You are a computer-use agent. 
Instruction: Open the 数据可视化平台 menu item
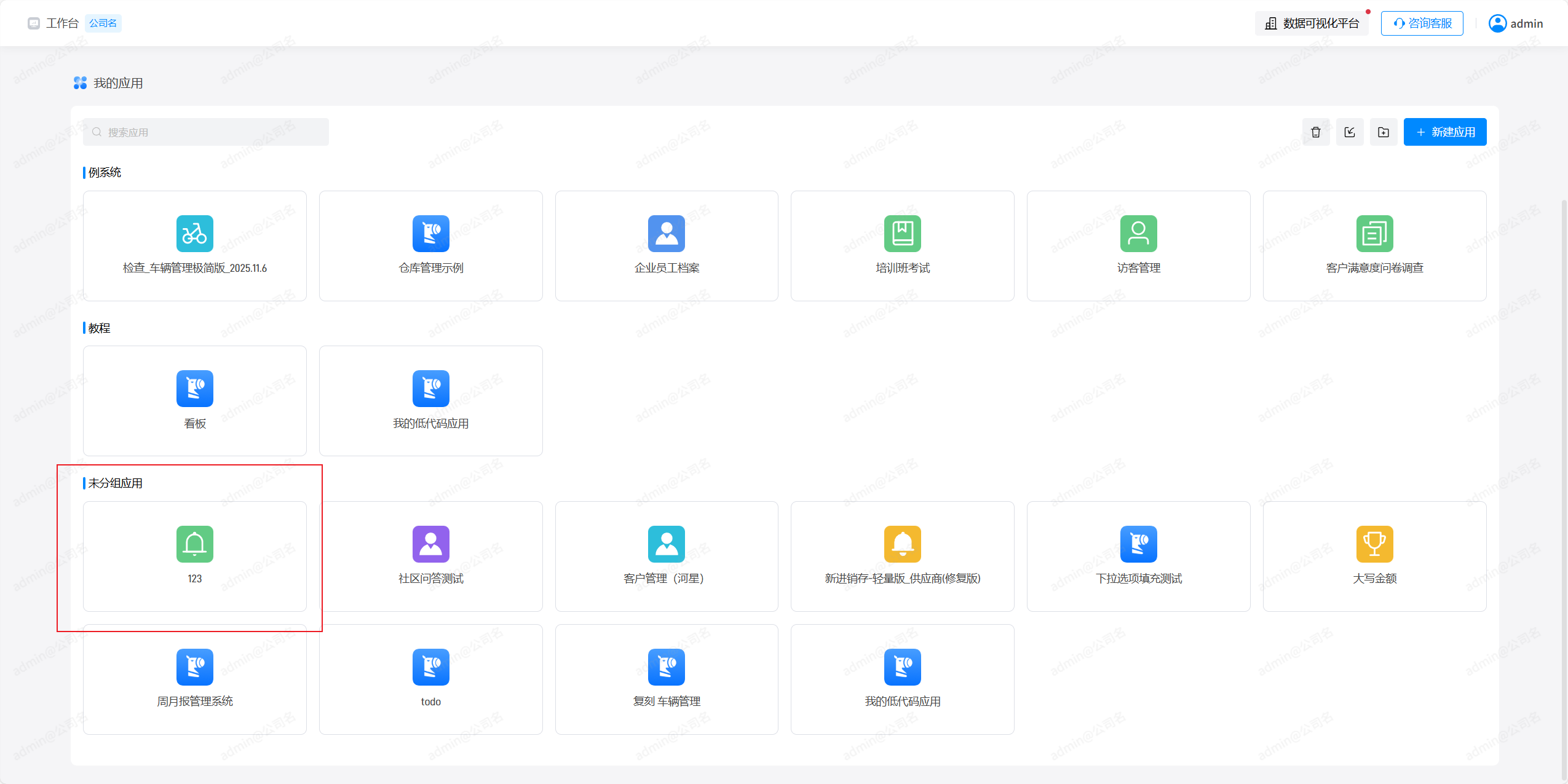pyautogui.click(x=1312, y=23)
